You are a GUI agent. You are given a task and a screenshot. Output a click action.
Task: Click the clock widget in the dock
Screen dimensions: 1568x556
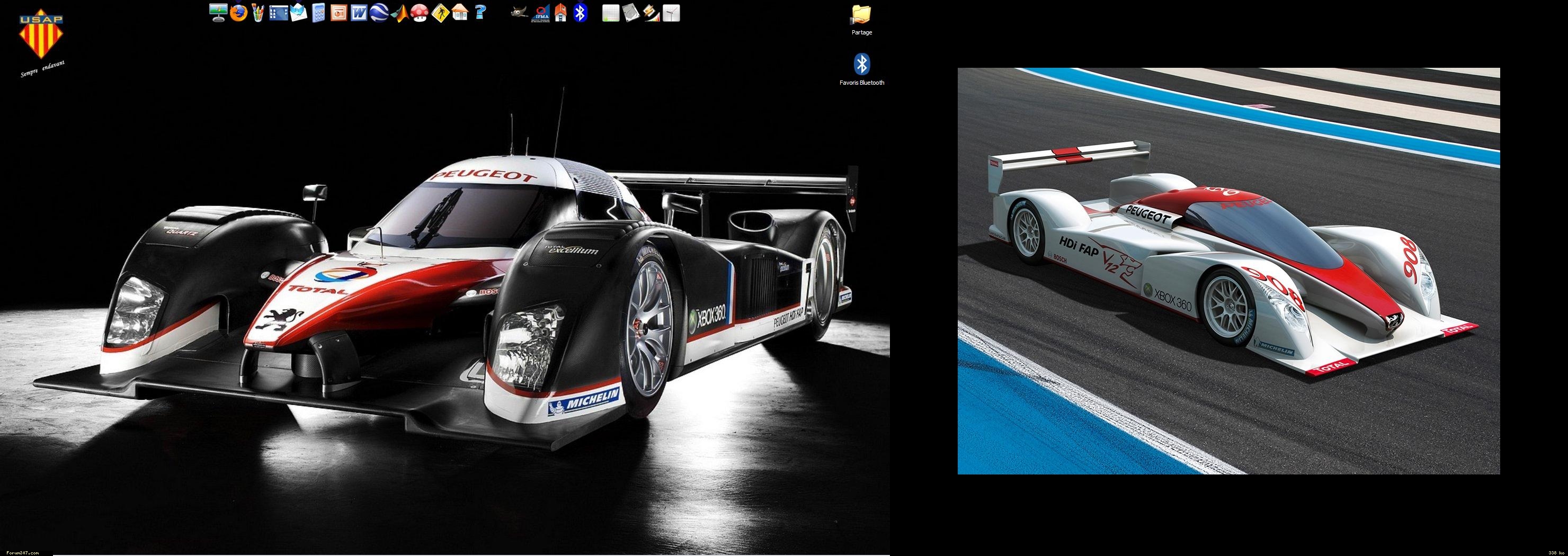click(x=671, y=13)
